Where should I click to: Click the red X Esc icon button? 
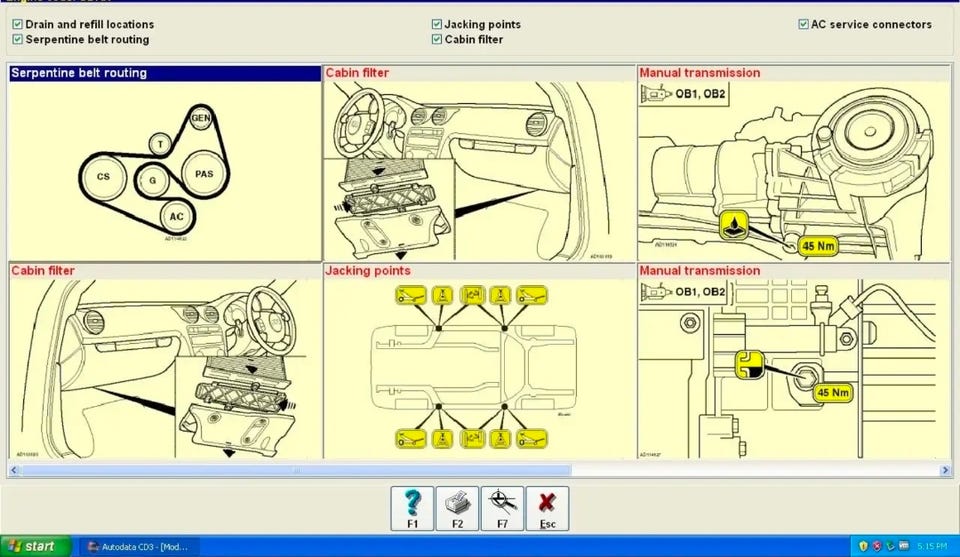tap(547, 509)
